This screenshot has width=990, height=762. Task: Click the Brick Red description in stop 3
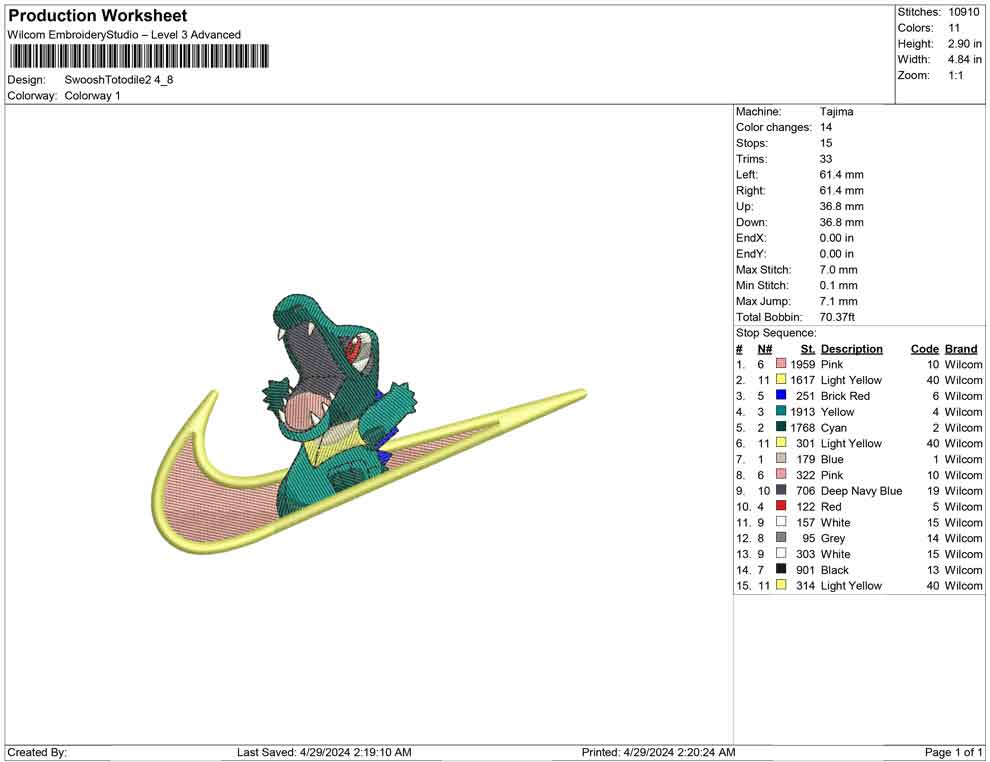(845, 396)
